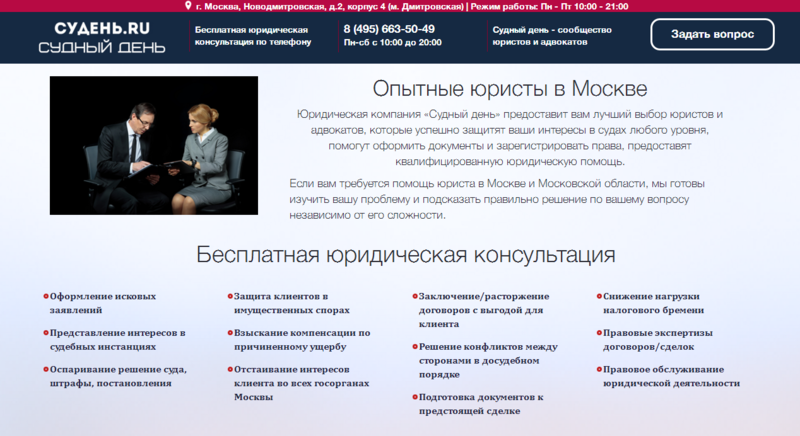Select item Правовые экспертизы договоров/сделок
Screen dimensions: 800x436
click(x=658, y=340)
